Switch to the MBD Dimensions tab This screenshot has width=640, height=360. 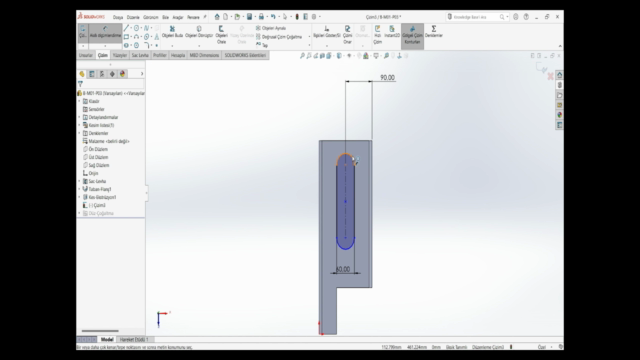[x=204, y=55]
